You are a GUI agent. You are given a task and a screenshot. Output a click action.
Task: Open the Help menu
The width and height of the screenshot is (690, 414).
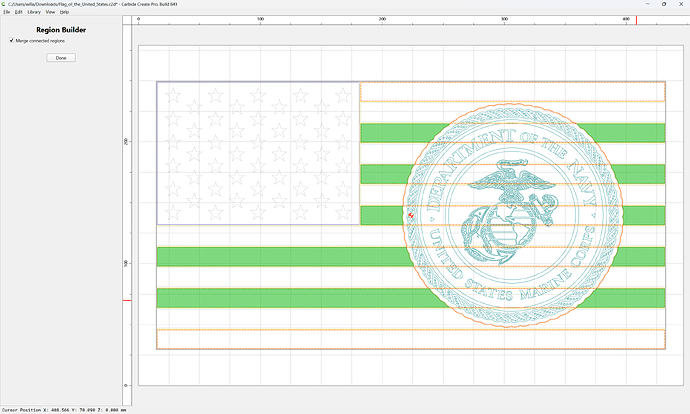[x=64, y=12]
